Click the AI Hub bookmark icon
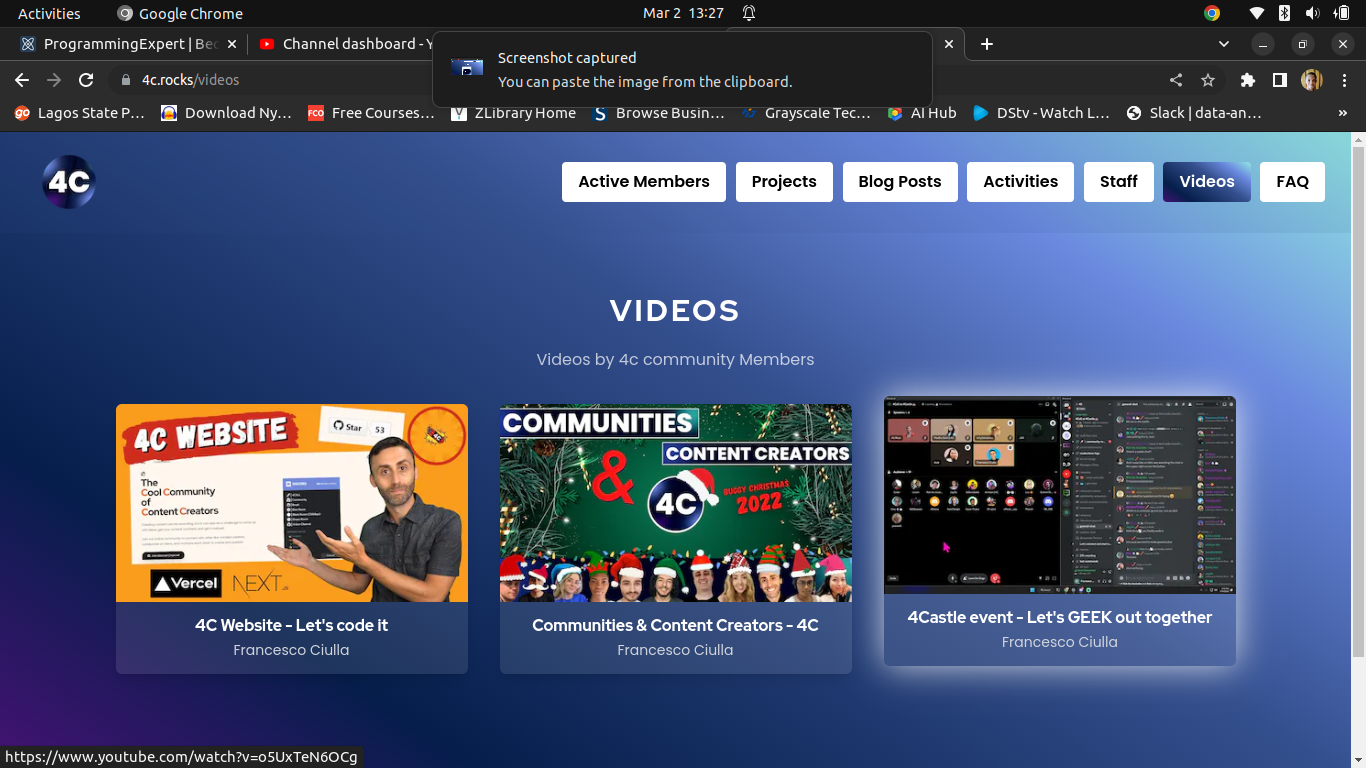The height and width of the screenshot is (768, 1366). tap(893, 113)
